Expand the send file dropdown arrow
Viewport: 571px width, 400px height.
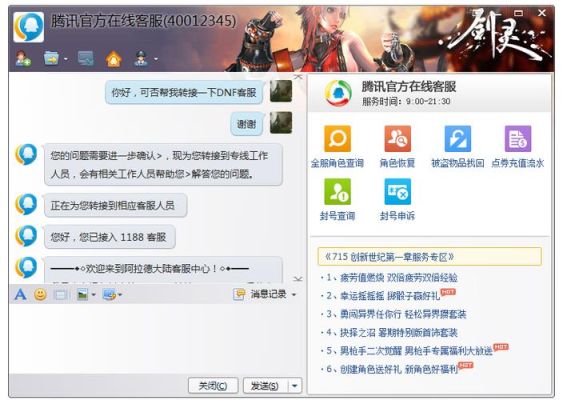(65, 59)
